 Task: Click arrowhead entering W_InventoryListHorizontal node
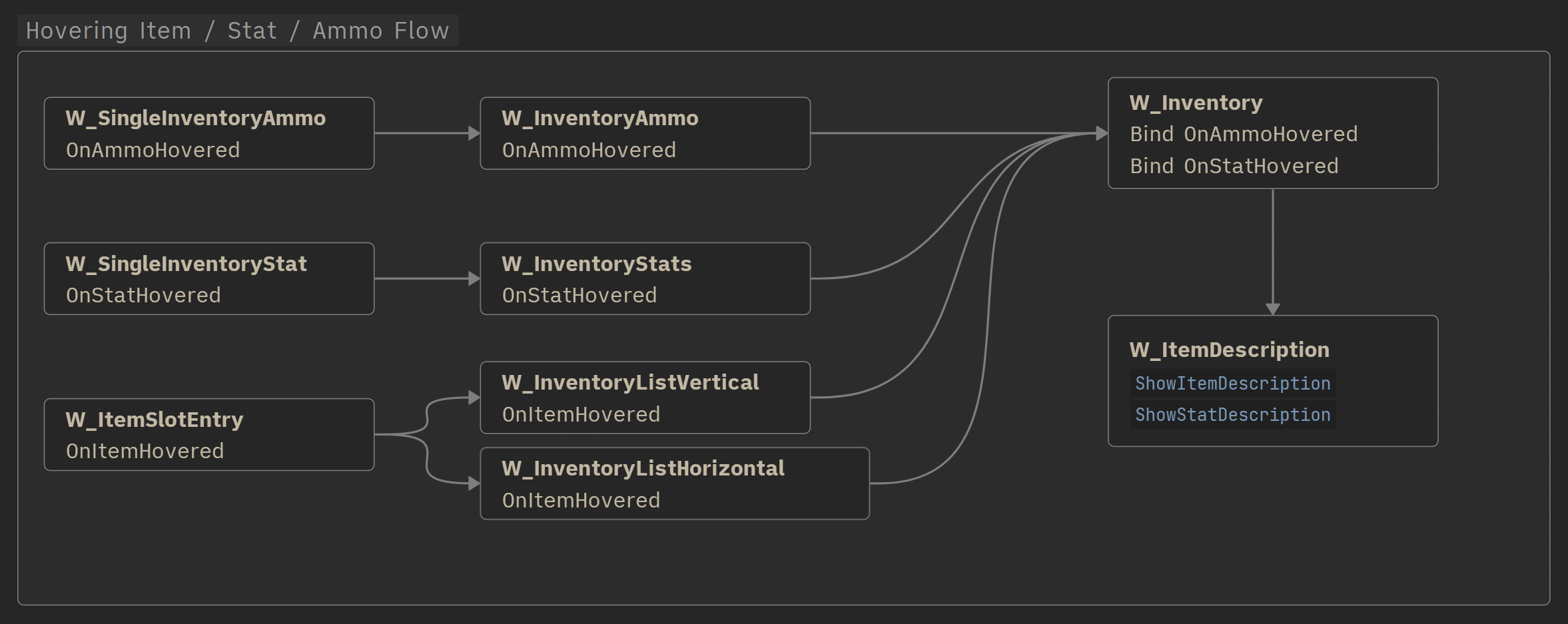point(474,483)
